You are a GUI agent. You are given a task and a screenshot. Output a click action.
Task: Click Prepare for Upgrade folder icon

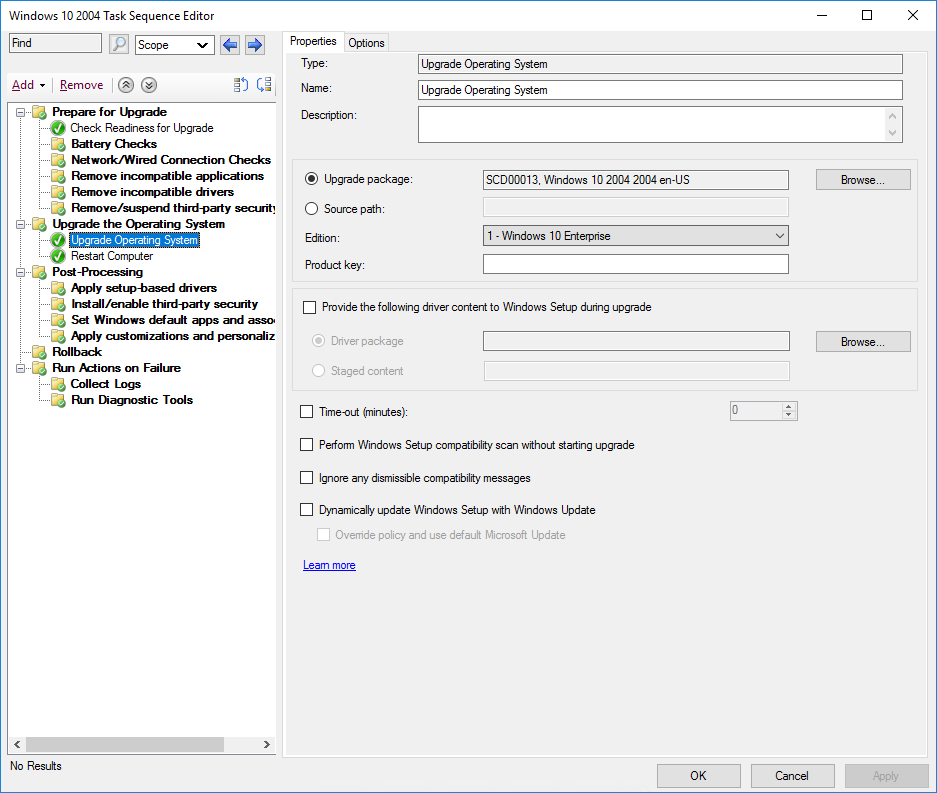(39, 112)
